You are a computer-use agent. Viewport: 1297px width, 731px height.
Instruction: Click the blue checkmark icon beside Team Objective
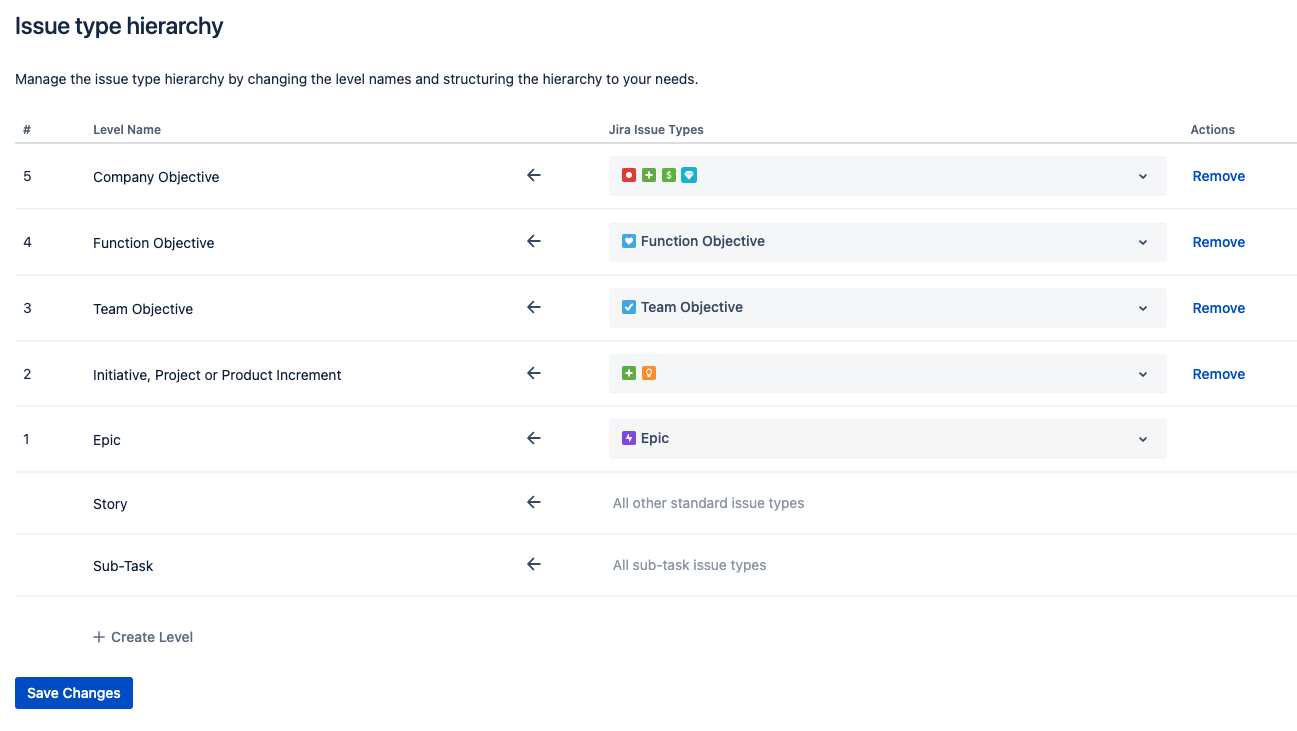628,307
